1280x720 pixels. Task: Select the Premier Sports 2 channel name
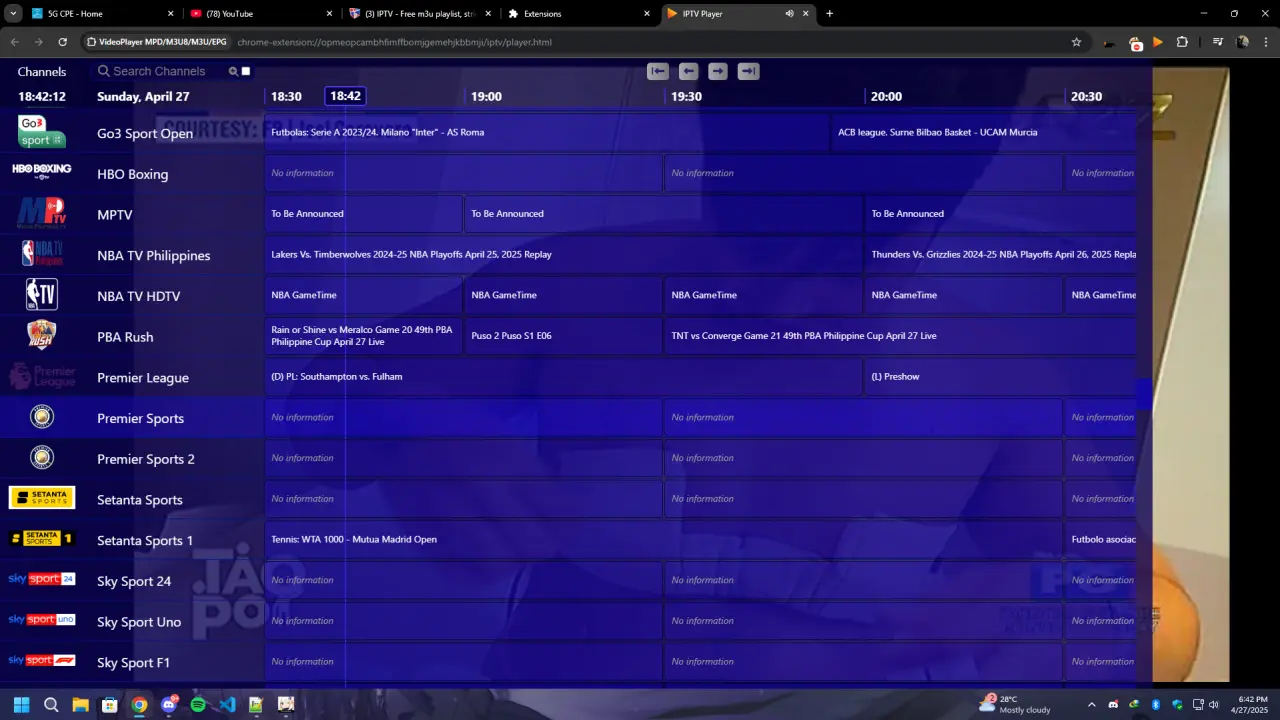pyautogui.click(x=146, y=459)
